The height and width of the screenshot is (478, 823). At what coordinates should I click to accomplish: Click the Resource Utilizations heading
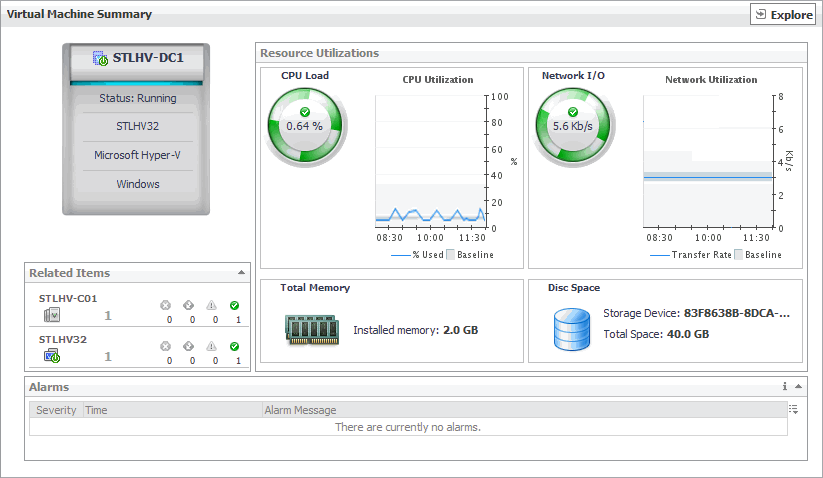click(319, 53)
